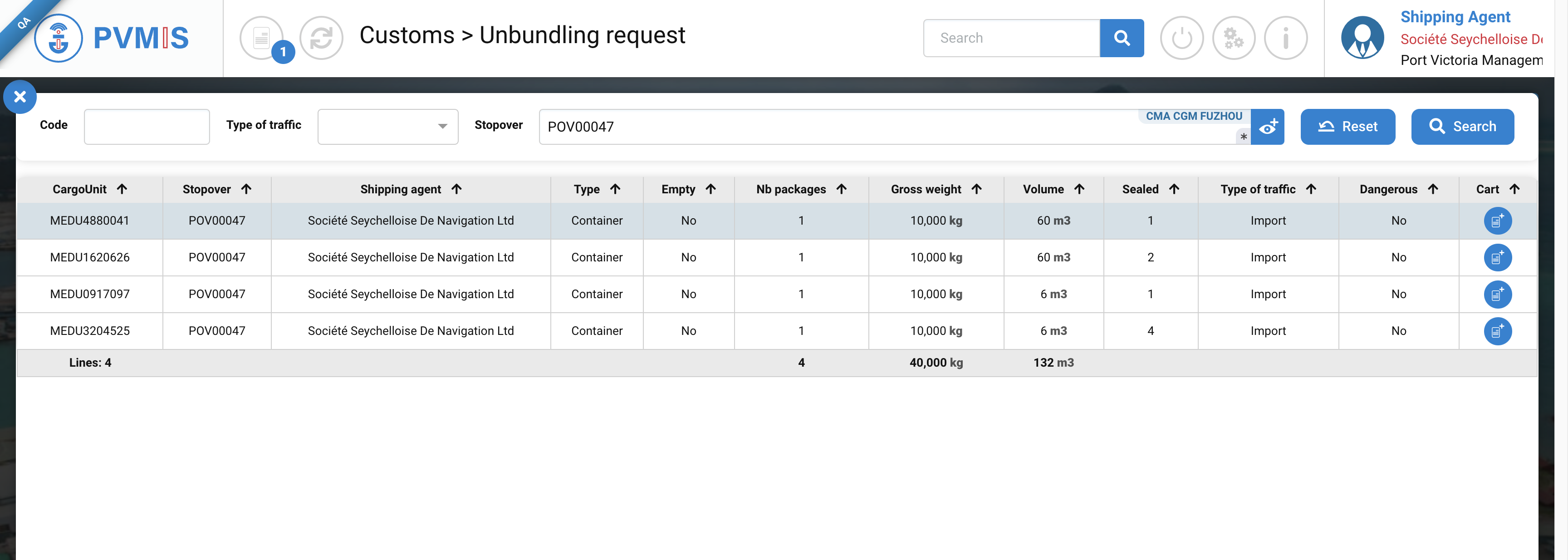The height and width of the screenshot is (560, 1568).
Task: Click the magnifier icon beside top search
Action: pyautogui.click(x=1121, y=38)
